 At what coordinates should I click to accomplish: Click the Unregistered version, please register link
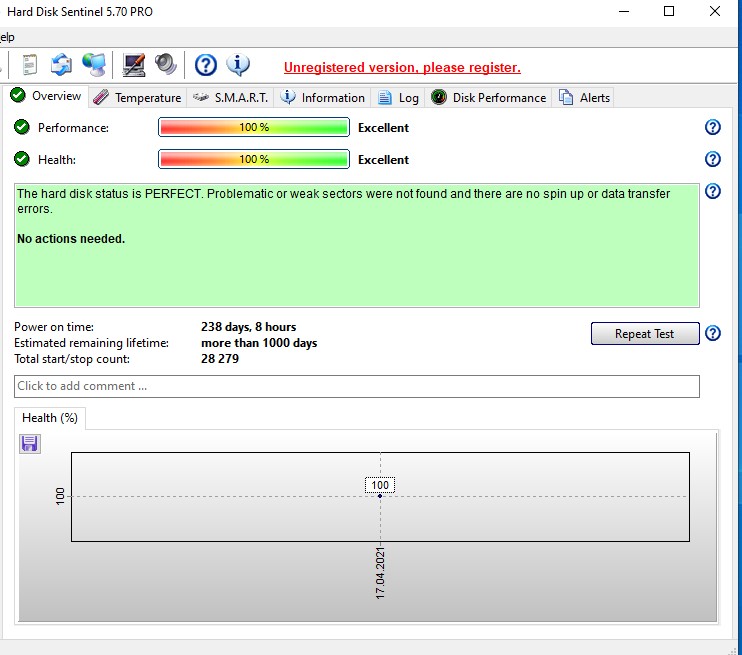coord(402,68)
